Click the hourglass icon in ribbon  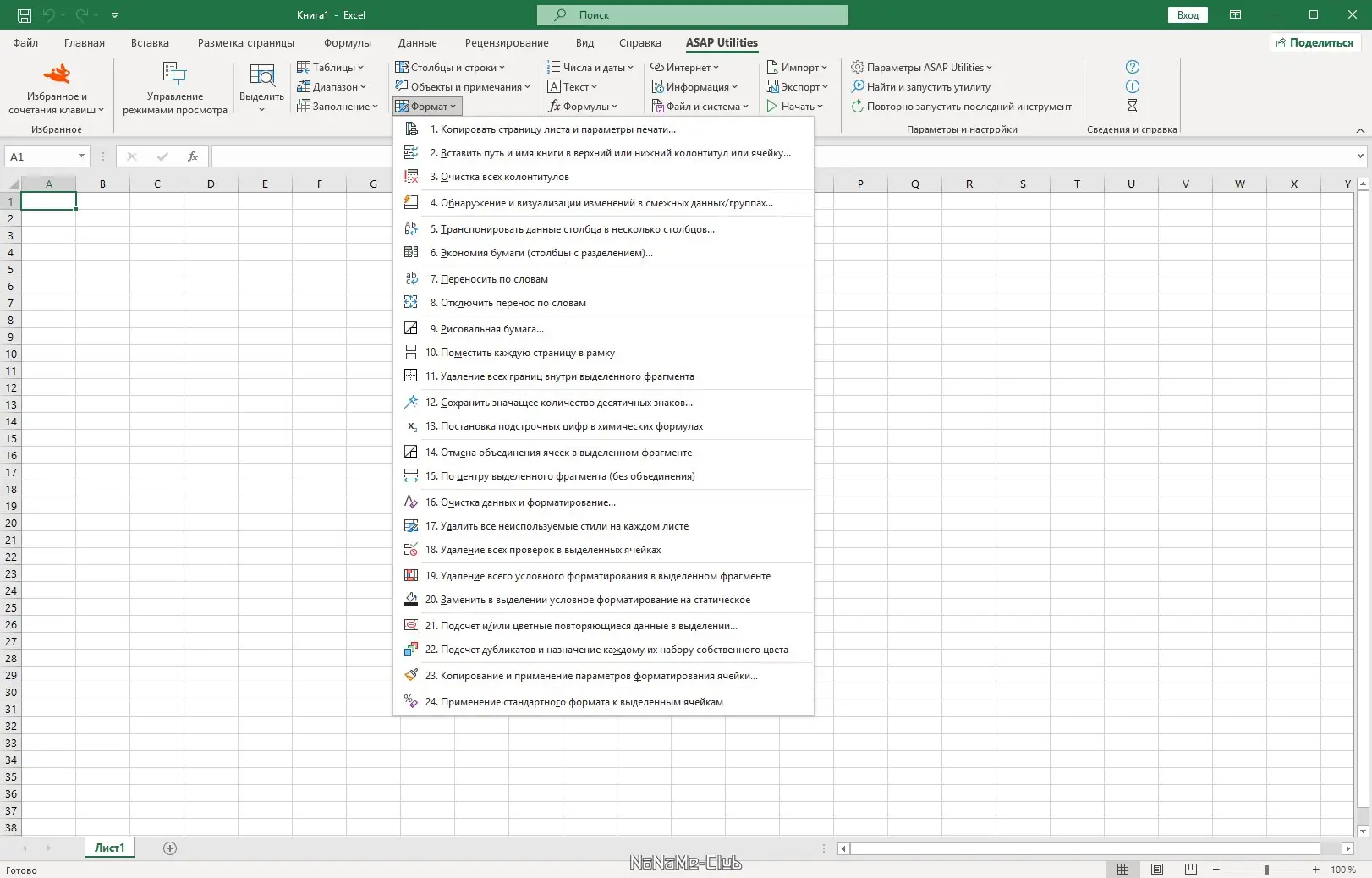click(1133, 106)
